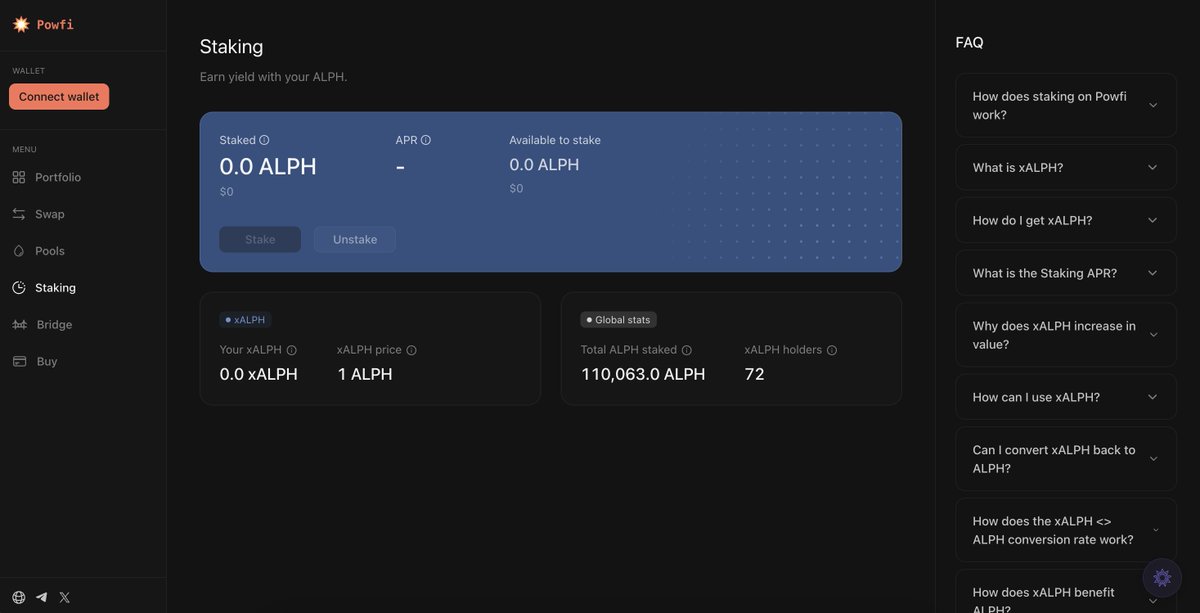Expand 'Can I convert xALPH back to ALPH?'
Screen dimensions: 1200x613
pyautogui.click(x=1066, y=459)
